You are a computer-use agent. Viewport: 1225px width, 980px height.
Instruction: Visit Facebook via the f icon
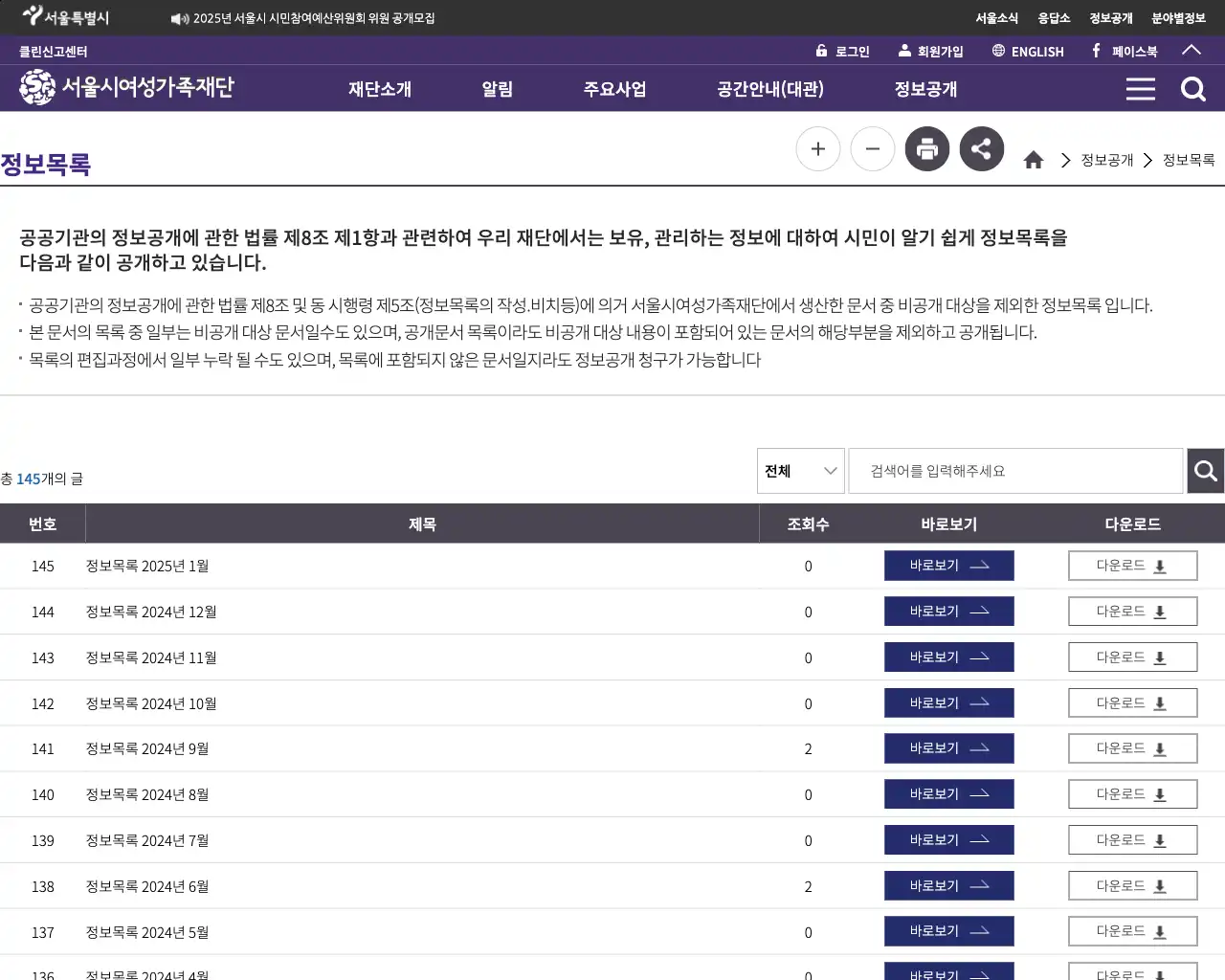coord(1094,51)
